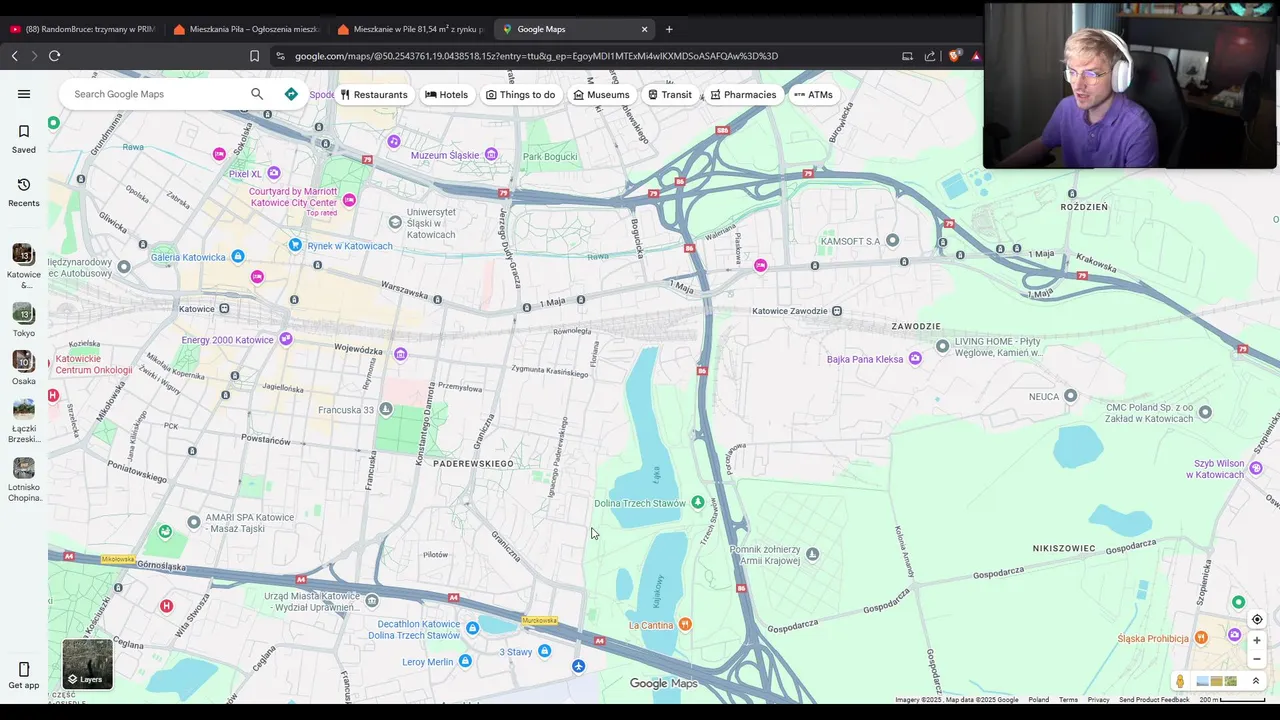This screenshot has width=1280, height=720.
Task: Open the Tokyo recent place thumbnail
Action: point(23,314)
